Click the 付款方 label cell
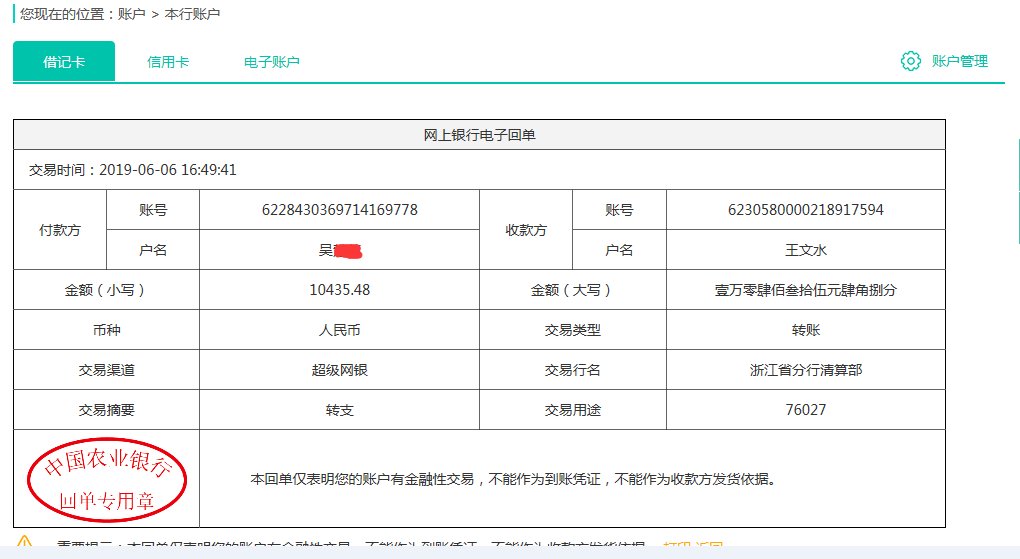The width and height of the screenshot is (1020, 559). [60, 230]
